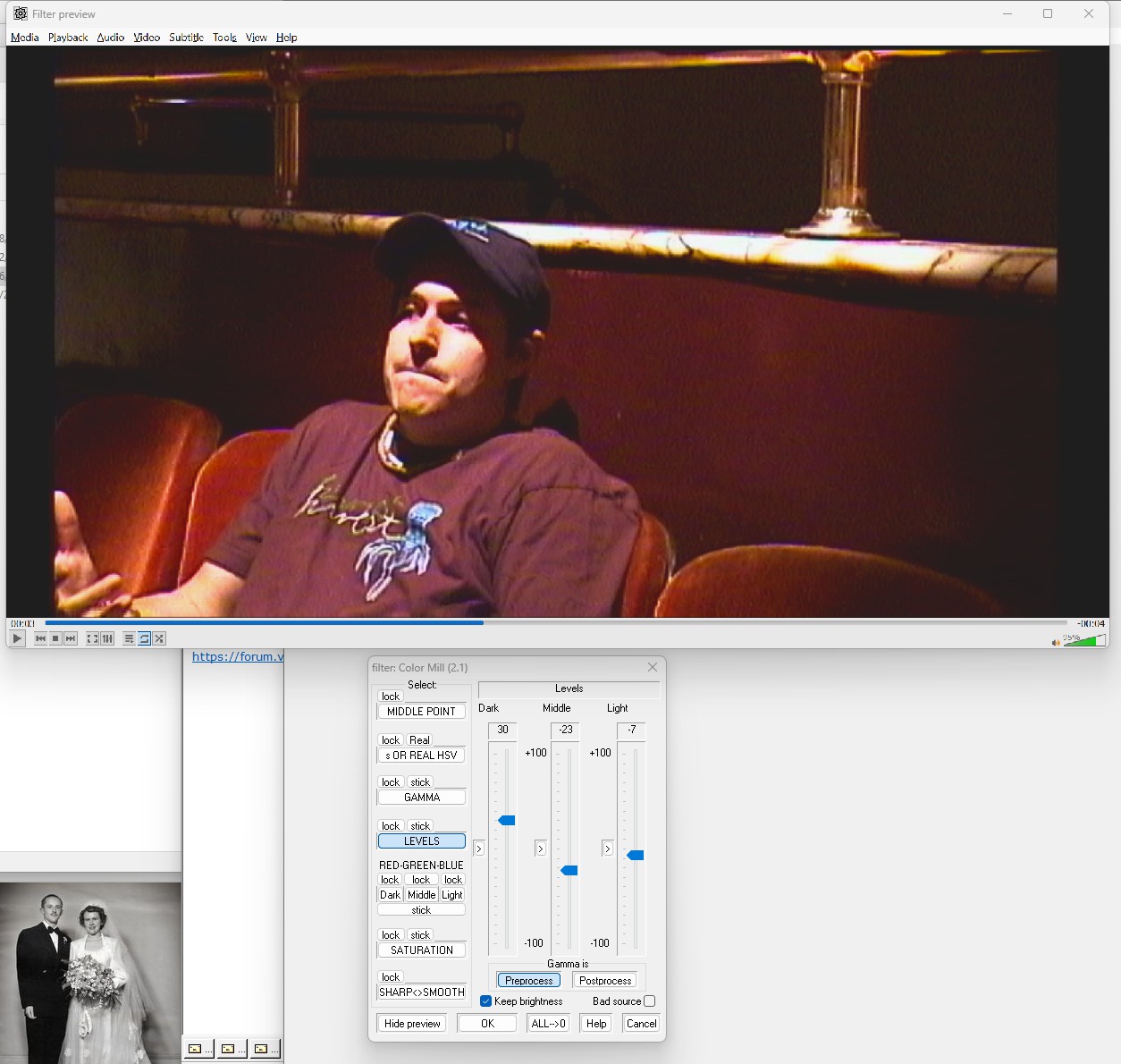
Task: Select the SATURATION mode
Action: (421, 950)
